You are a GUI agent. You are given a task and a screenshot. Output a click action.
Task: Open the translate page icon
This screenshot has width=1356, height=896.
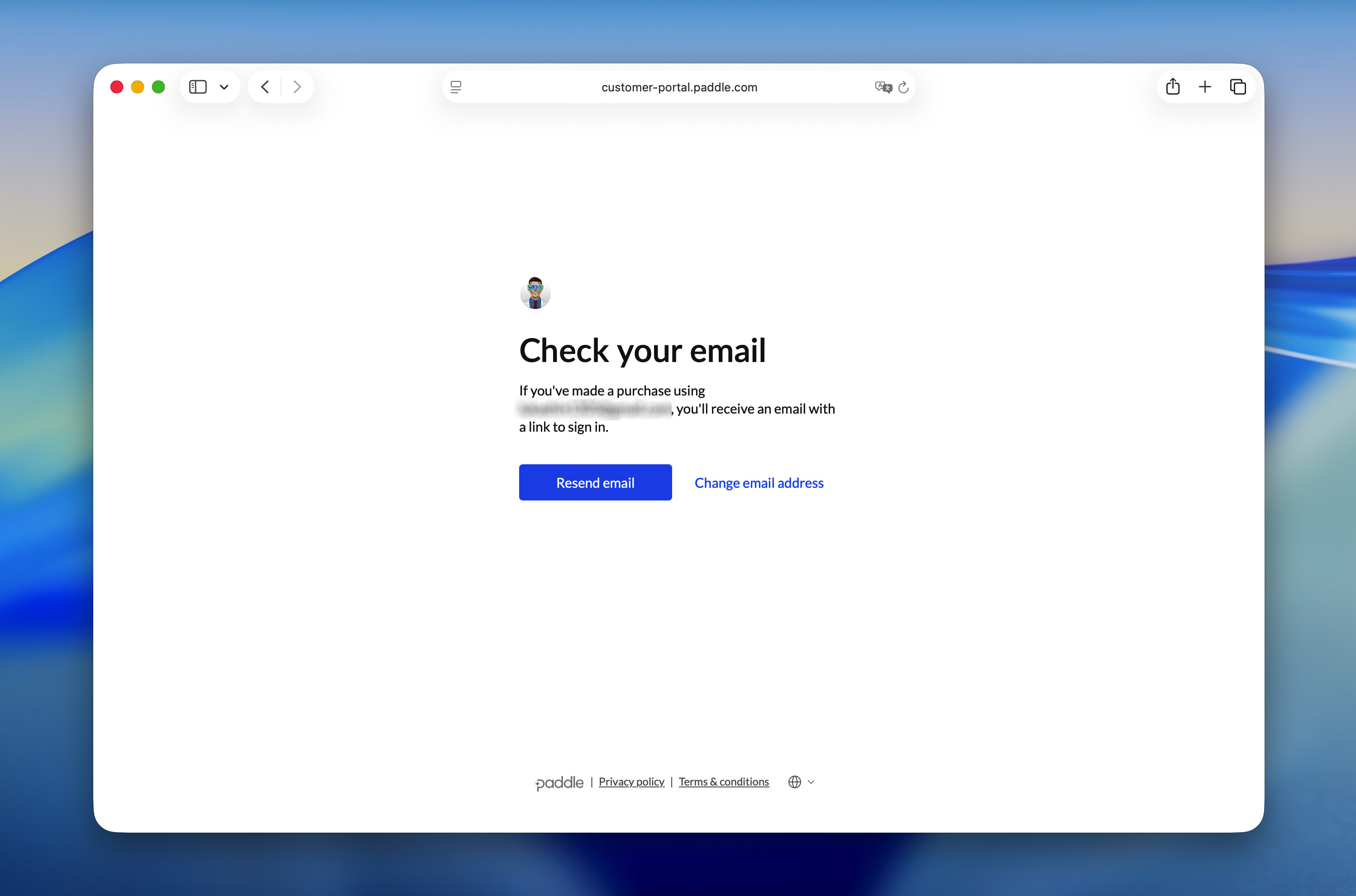(x=883, y=87)
